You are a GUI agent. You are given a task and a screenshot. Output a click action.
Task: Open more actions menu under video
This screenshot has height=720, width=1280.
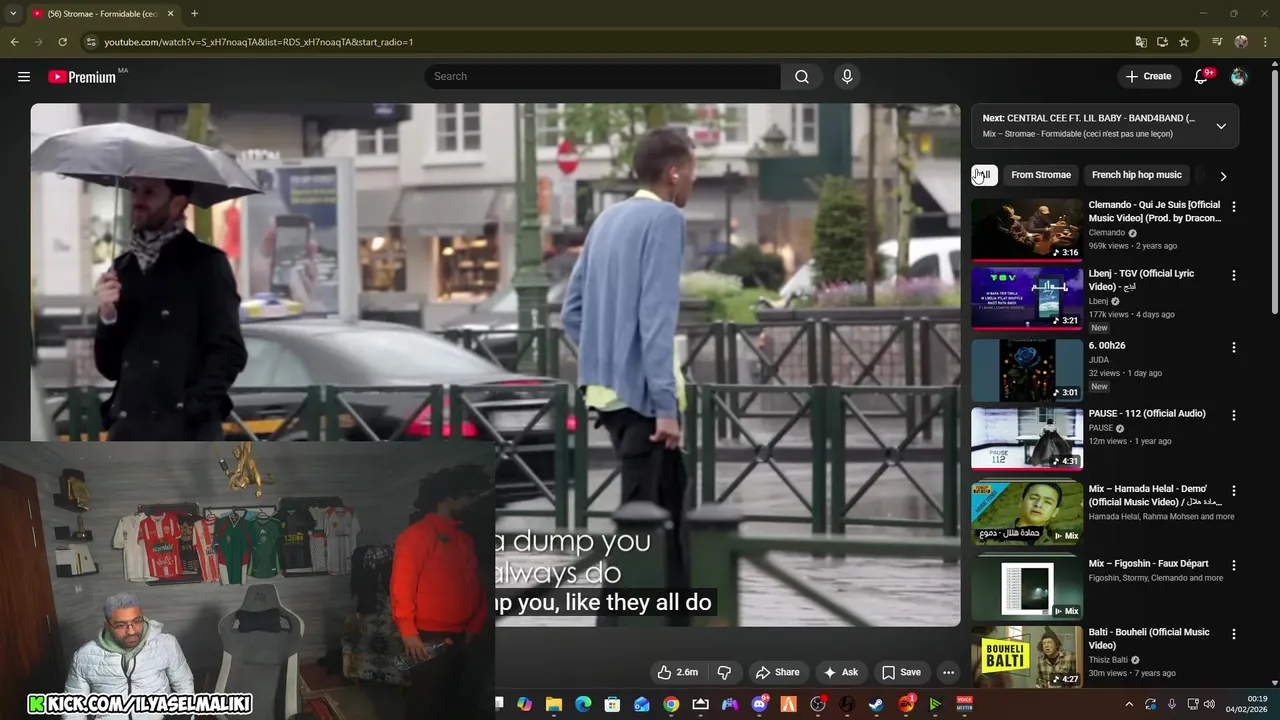pos(948,672)
